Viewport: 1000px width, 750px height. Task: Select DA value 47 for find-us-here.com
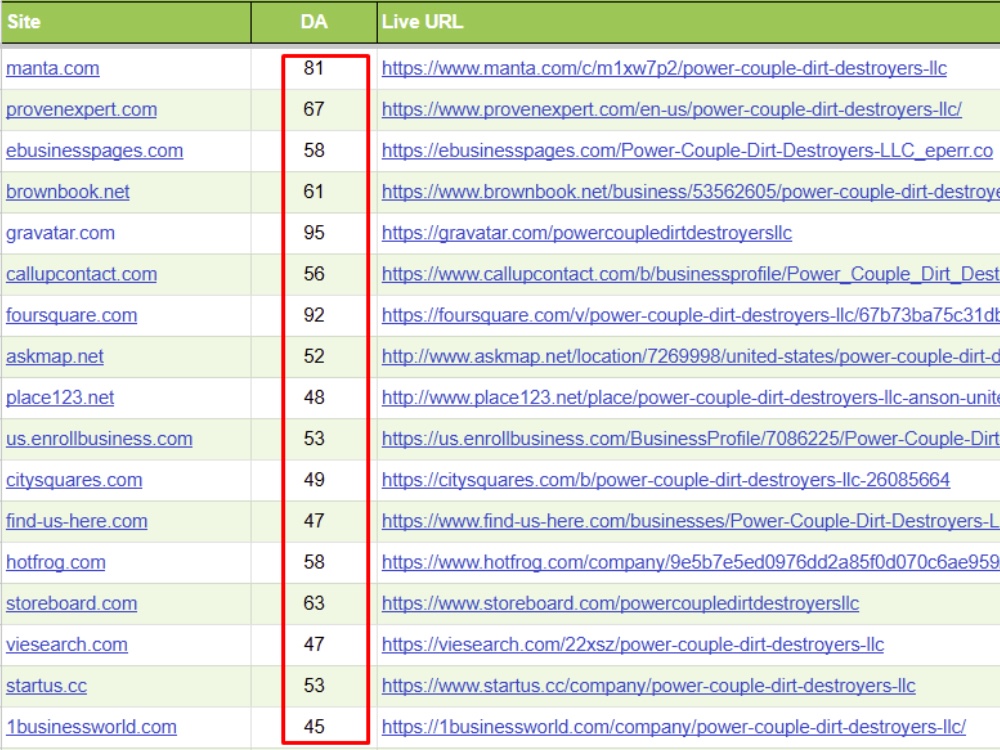pyautogui.click(x=314, y=521)
